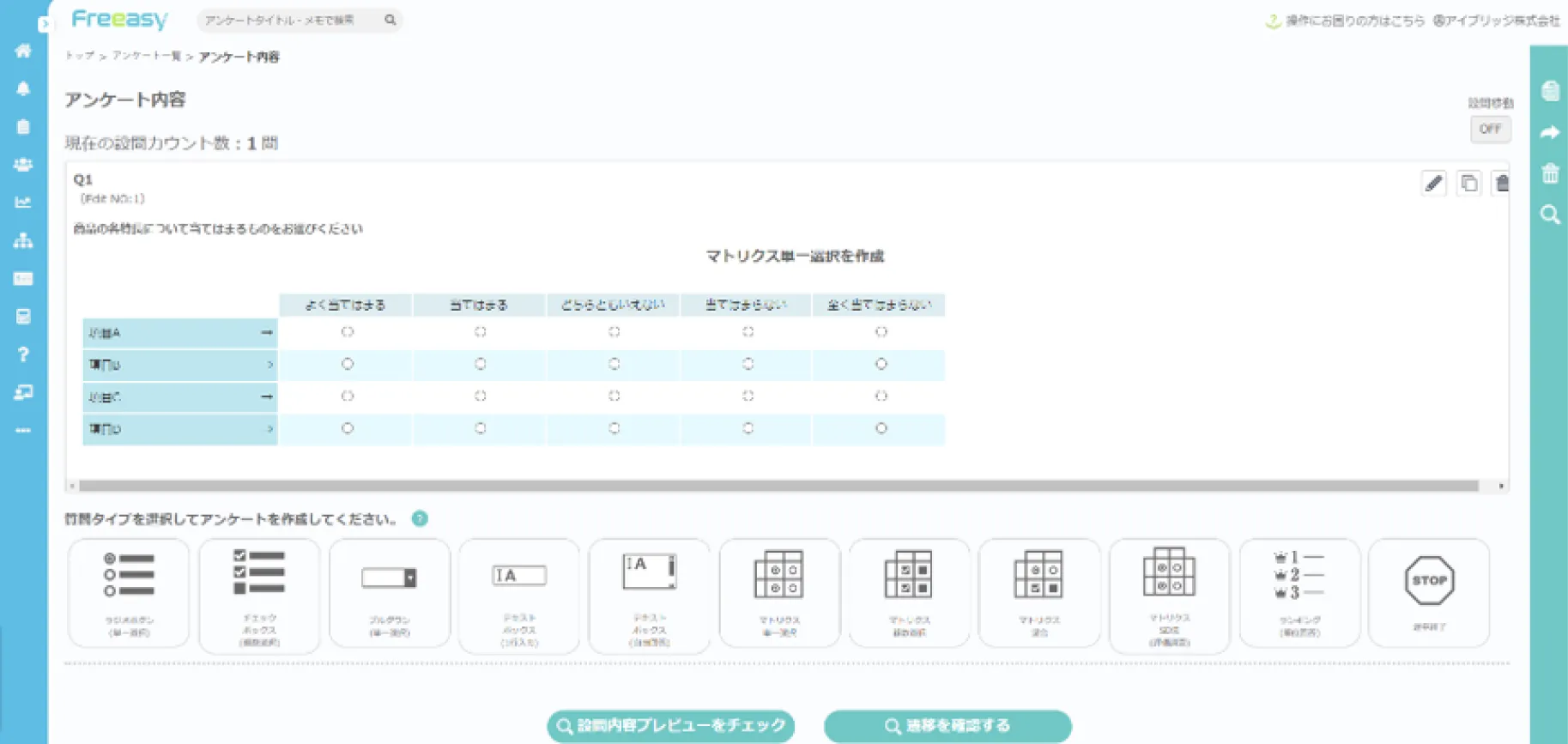This screenshot has width=1568, height=744.
Task: Edit Q1 with the pencil icon
Action: (1433, 183)
